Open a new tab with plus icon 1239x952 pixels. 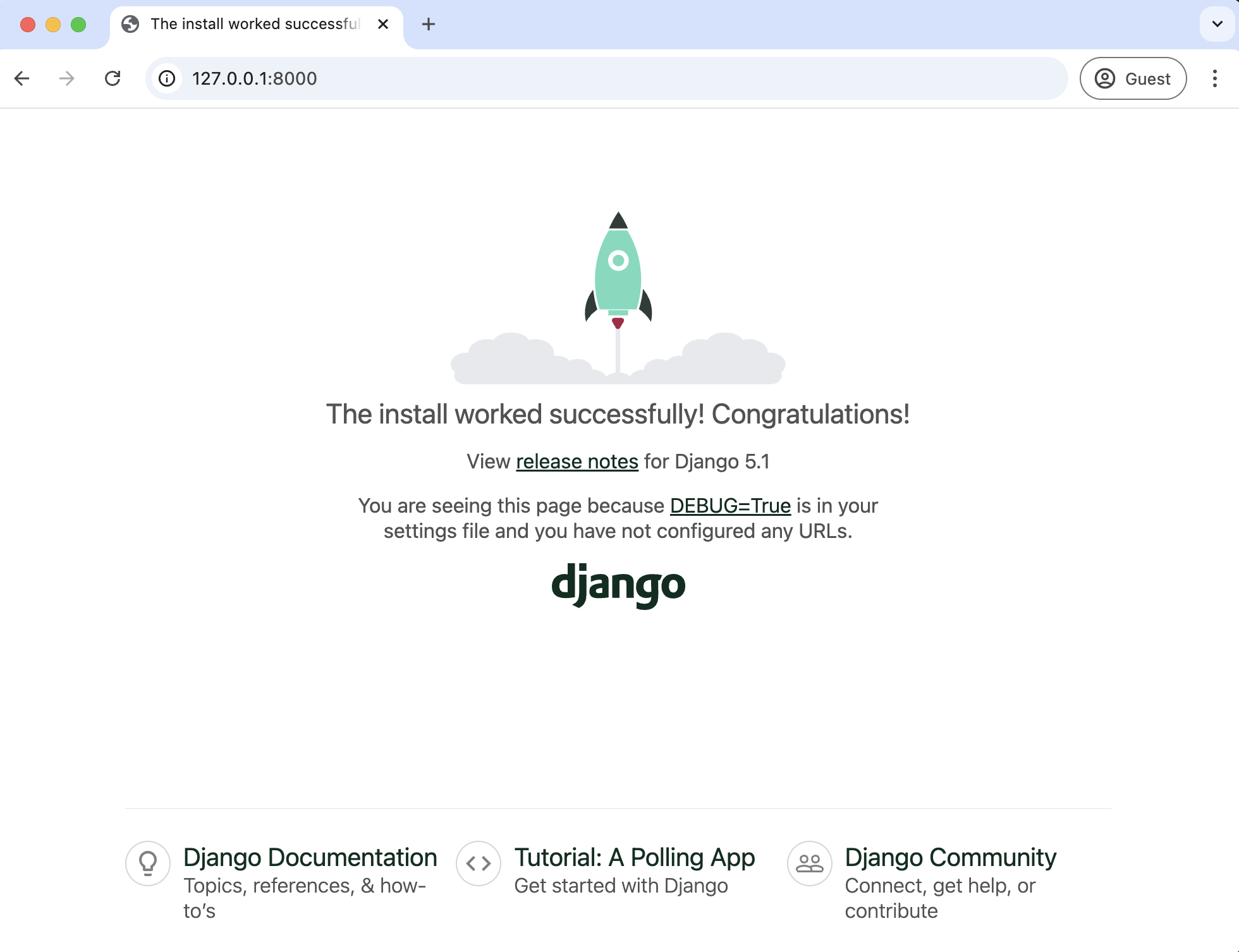429,24
